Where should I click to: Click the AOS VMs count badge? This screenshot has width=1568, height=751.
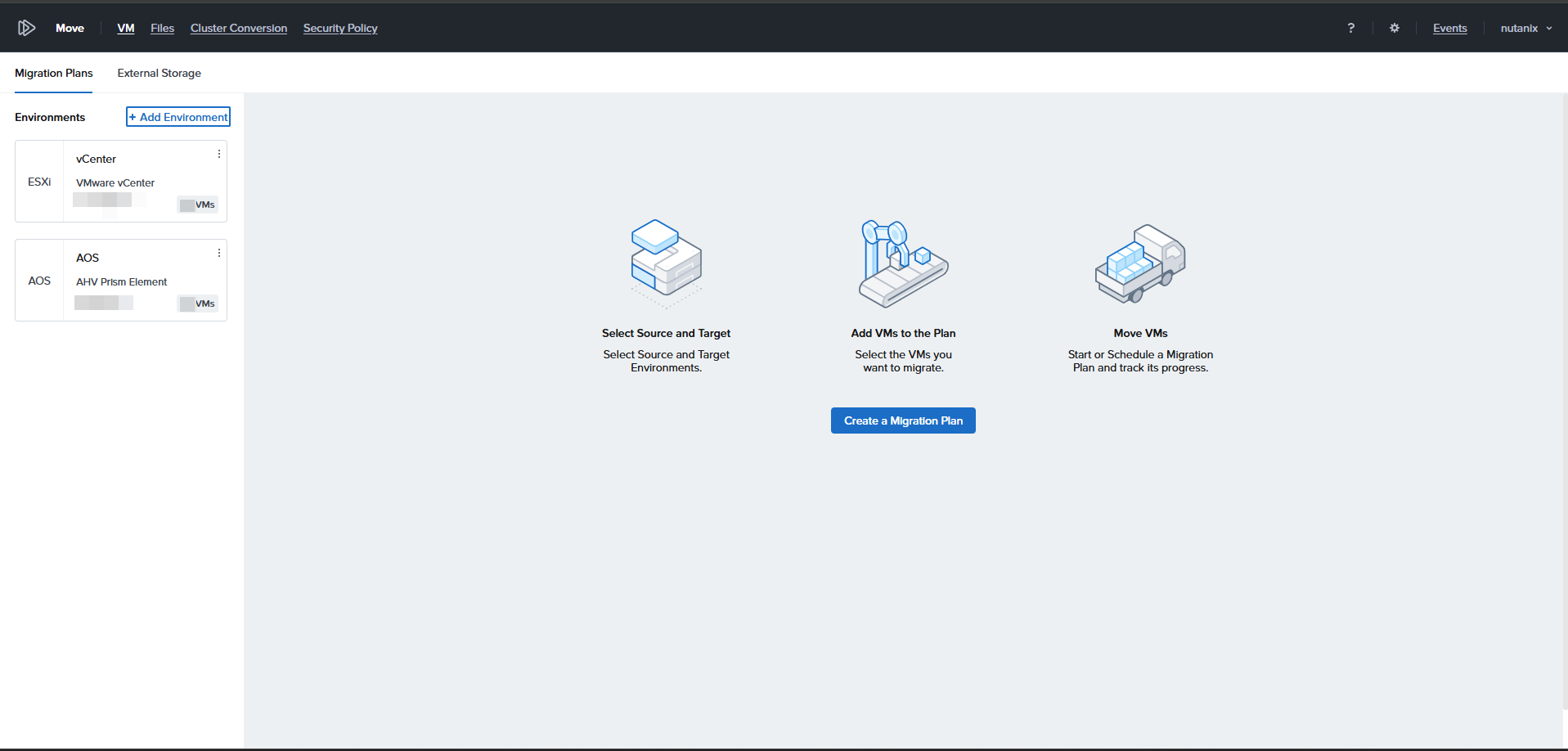(x=197, y=304)
